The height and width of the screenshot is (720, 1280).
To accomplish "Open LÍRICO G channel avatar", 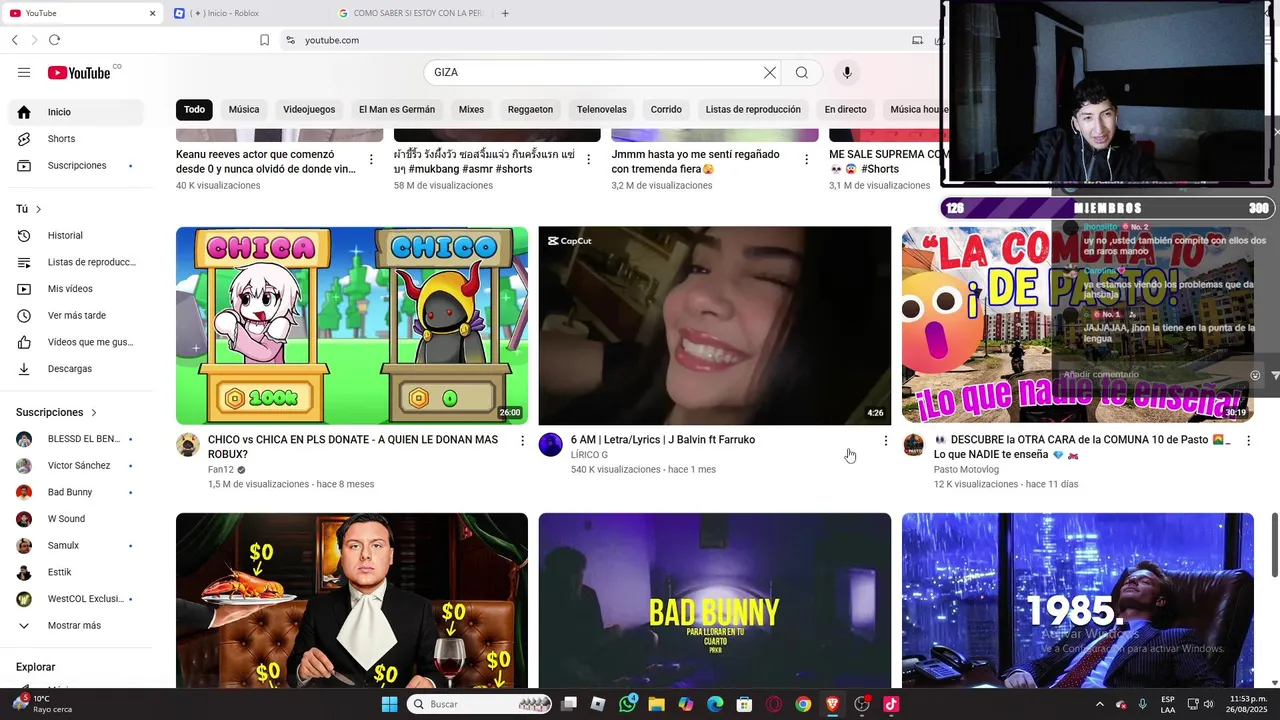I will [x=551, y=445].
